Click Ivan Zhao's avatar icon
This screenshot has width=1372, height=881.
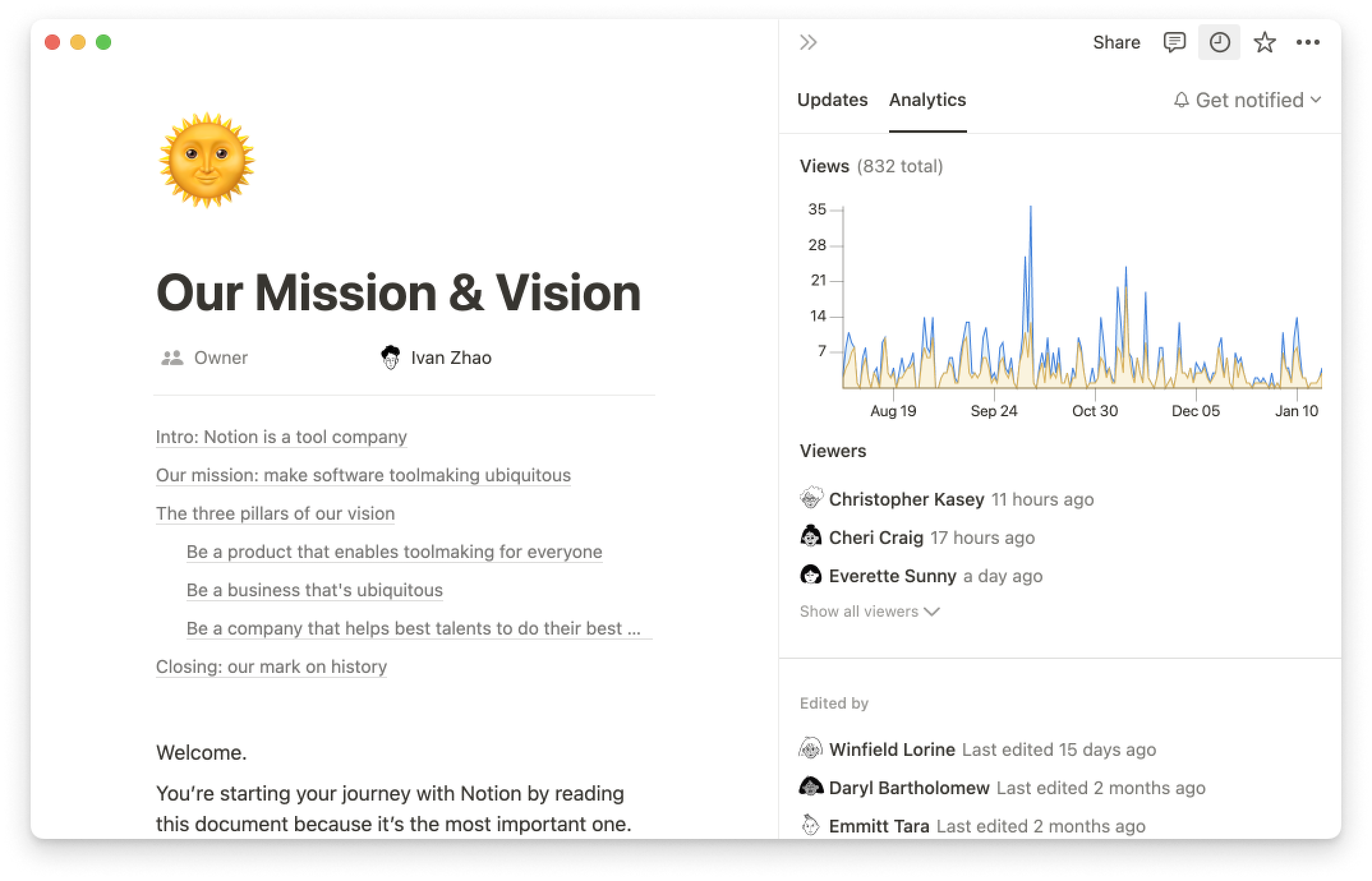click(390, 358)
